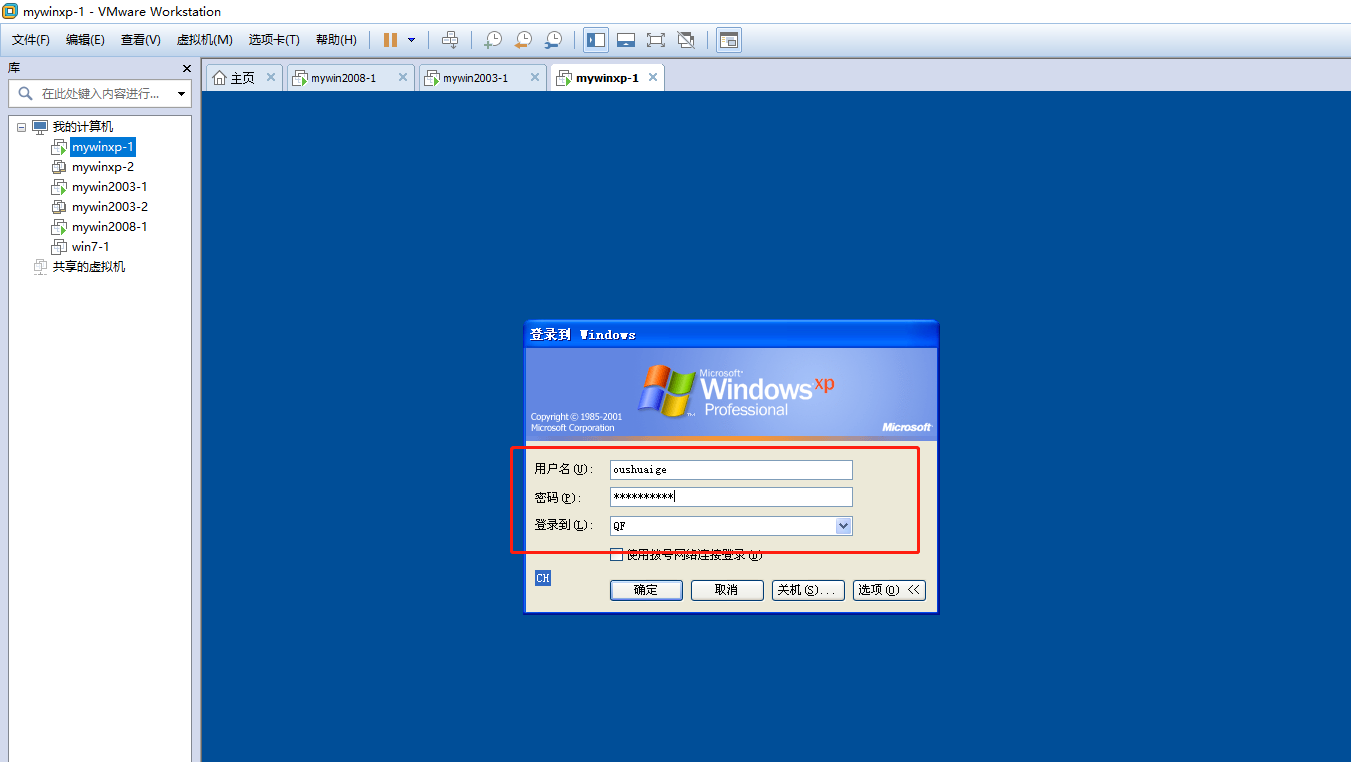1351x762 pixels.
Task: Toggle the library sidebar view icon
Action: pos(596,40)
